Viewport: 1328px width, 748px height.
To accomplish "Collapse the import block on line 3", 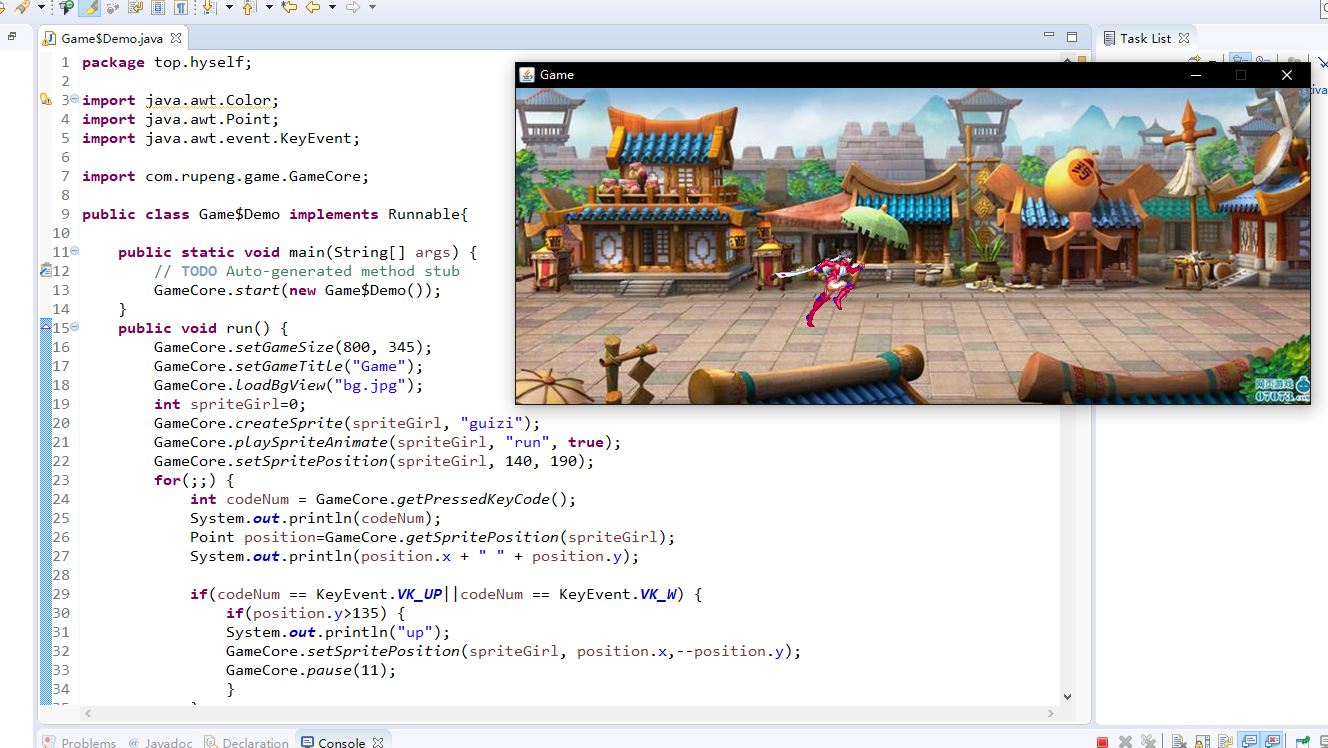I will pos(75,100).
